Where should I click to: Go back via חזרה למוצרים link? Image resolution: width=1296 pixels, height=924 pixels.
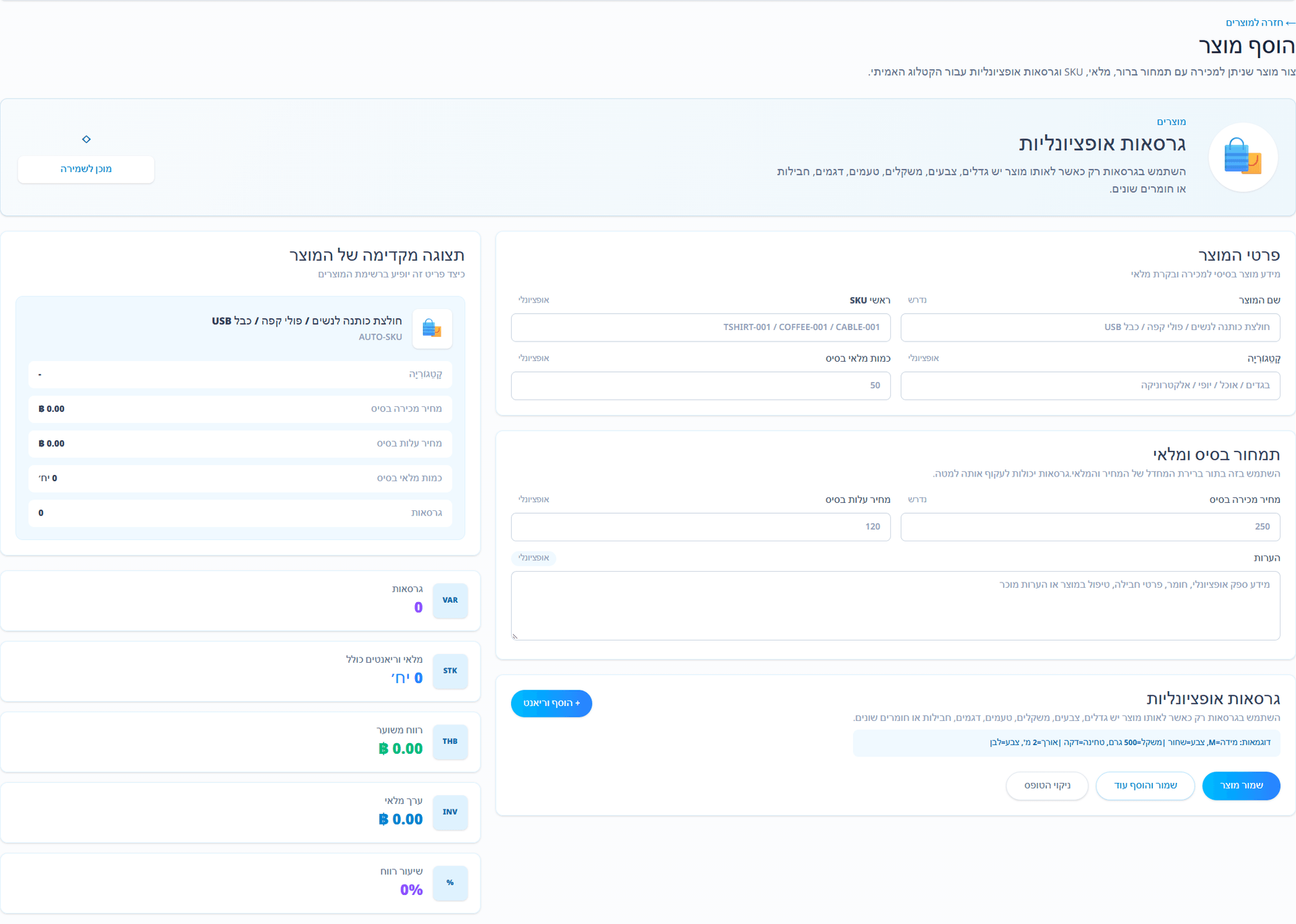1260,22
